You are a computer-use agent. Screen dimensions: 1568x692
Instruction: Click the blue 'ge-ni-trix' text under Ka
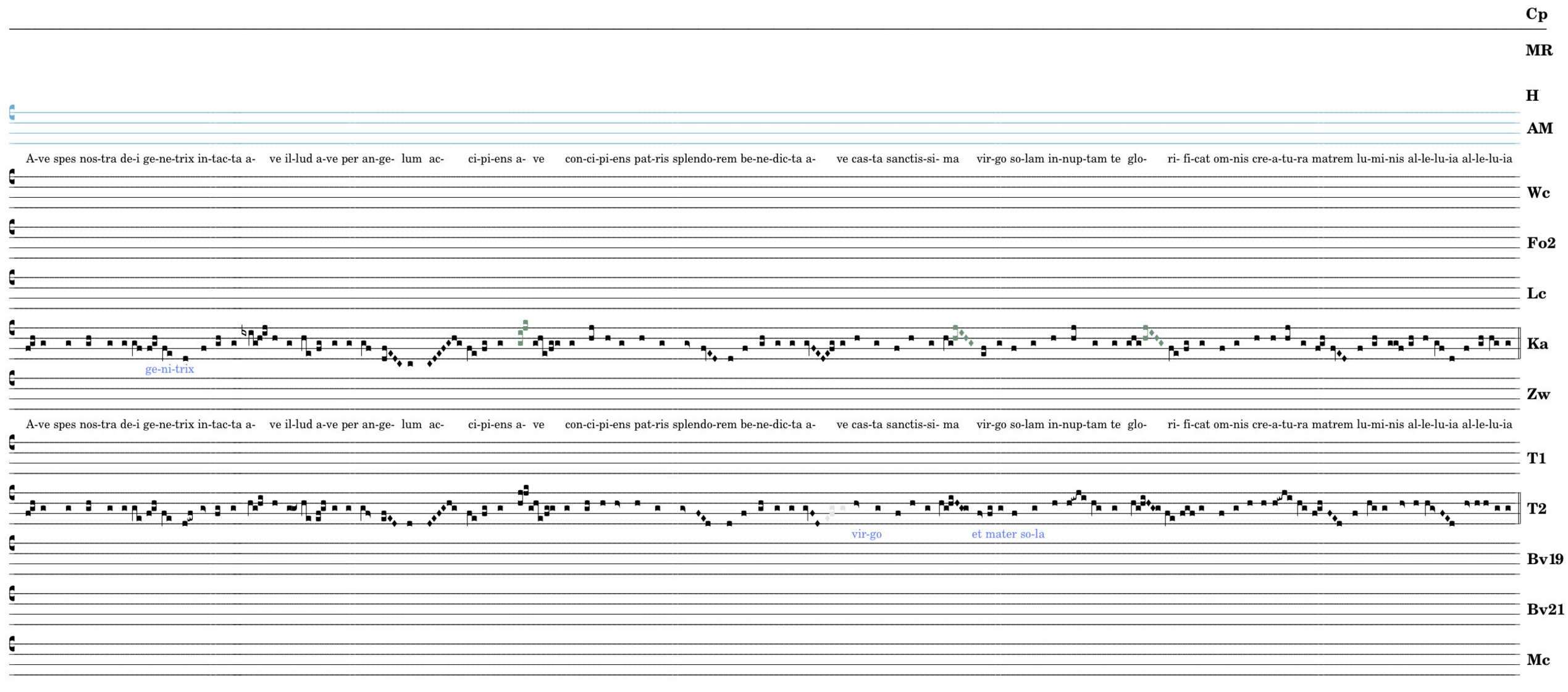tap(169, 369)
